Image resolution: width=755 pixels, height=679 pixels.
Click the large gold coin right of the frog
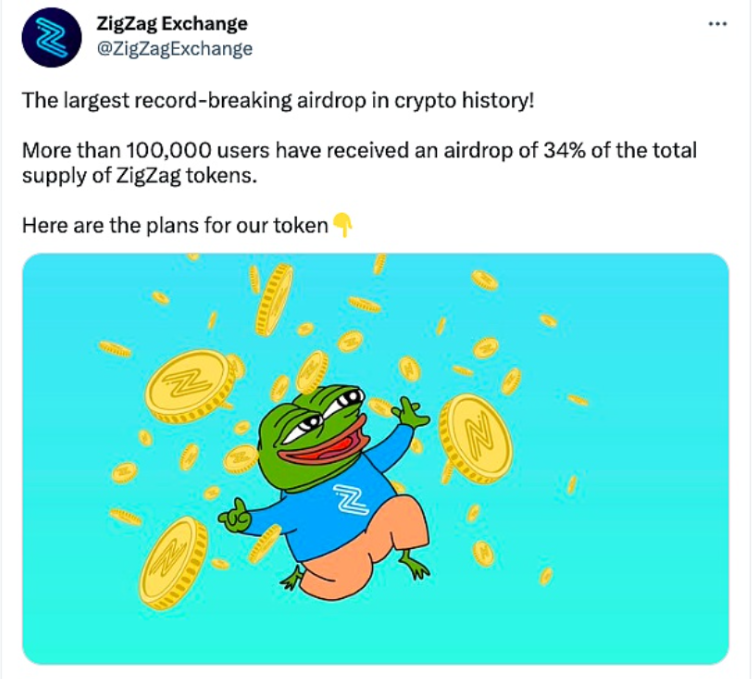click(x=475, y=431)
